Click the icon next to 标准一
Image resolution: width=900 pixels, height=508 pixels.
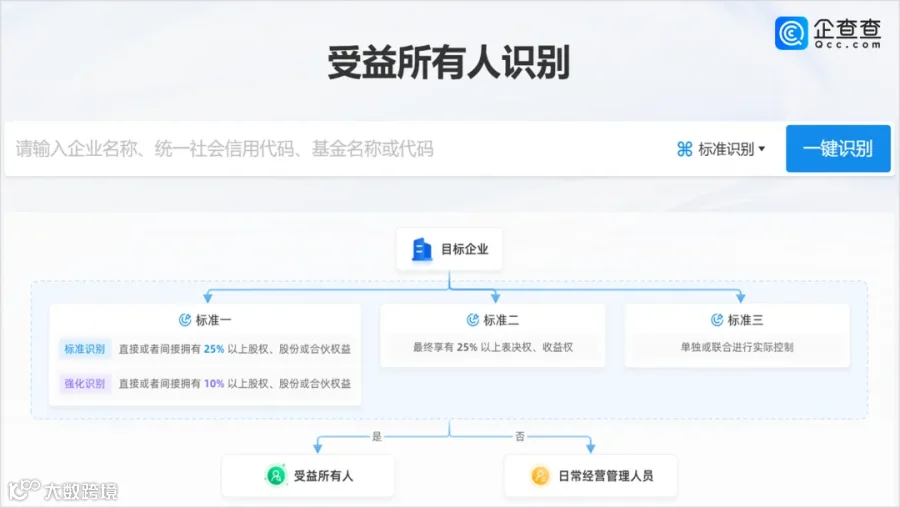coord(185,320)
